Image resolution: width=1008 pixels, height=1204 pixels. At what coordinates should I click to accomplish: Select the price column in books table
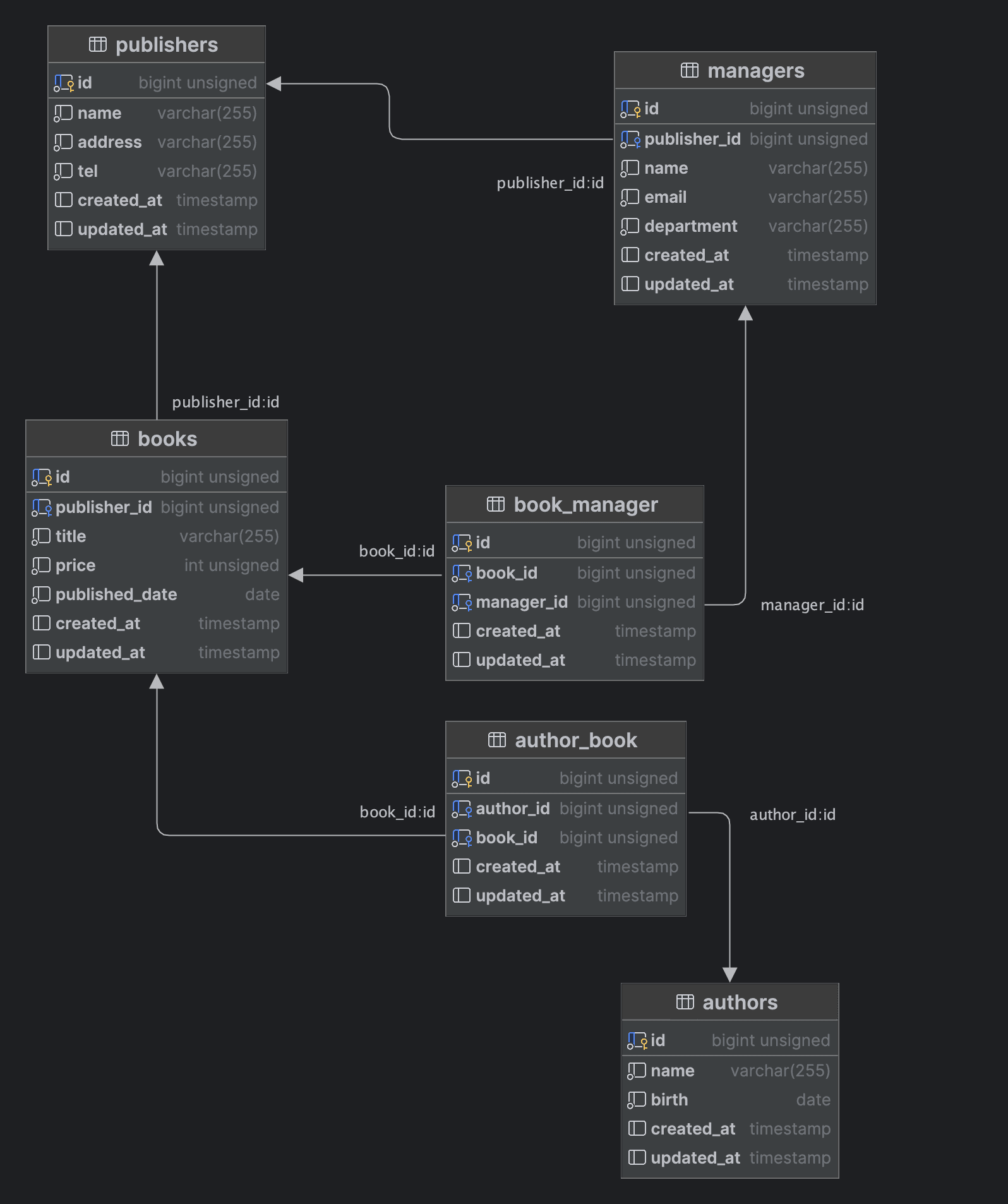[75, 565]
